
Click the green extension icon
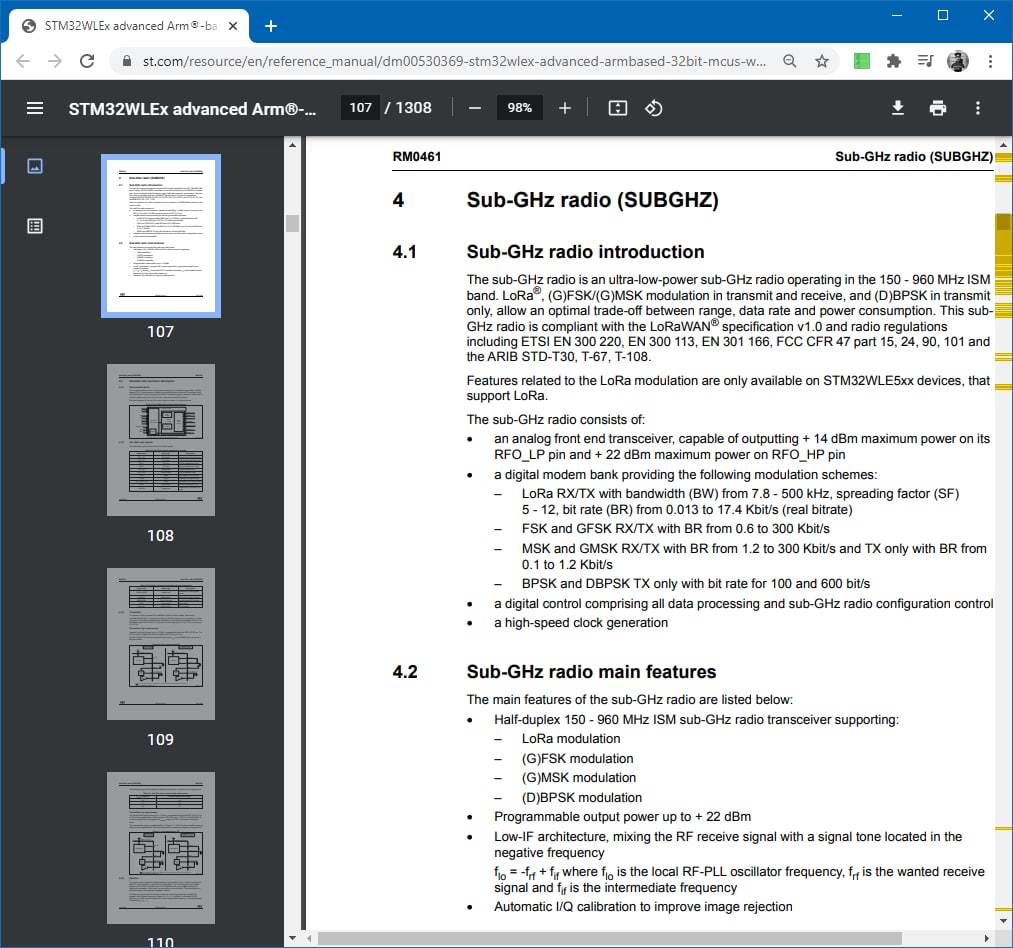click(x=861, y=61)
